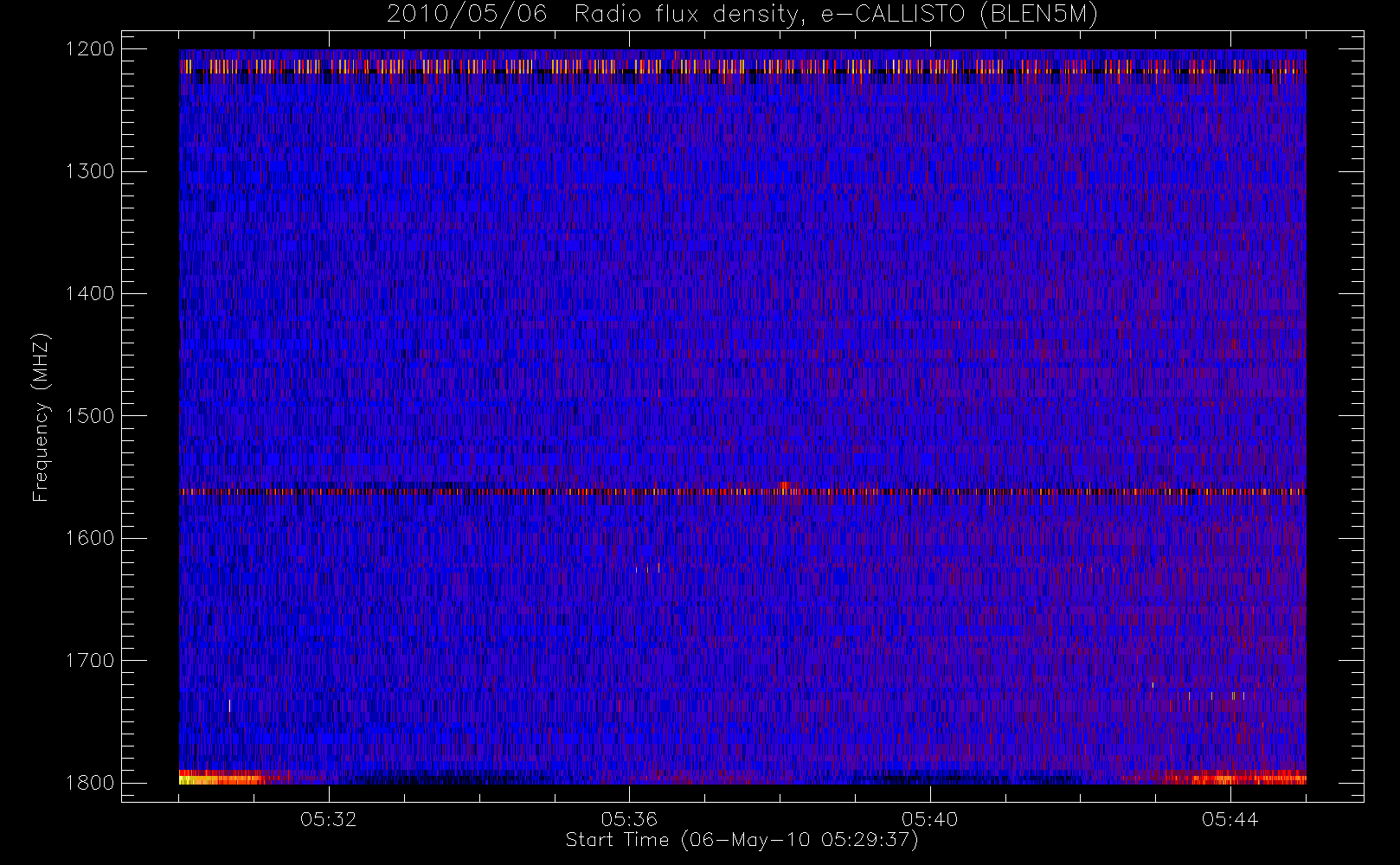Screen dimensions: 1400x865
Task: Click the '1400' frequency axis label
Action: click(x=90, y=293)
